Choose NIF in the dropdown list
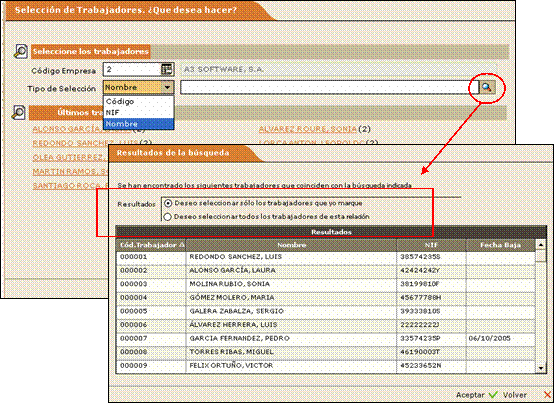The width and height of the screenshot is (554, 403). [x=138, y=113]
